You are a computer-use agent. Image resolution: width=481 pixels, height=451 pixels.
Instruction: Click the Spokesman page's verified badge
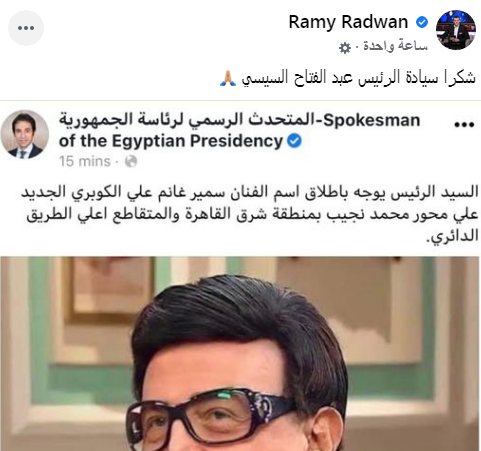tap(294, 141)
